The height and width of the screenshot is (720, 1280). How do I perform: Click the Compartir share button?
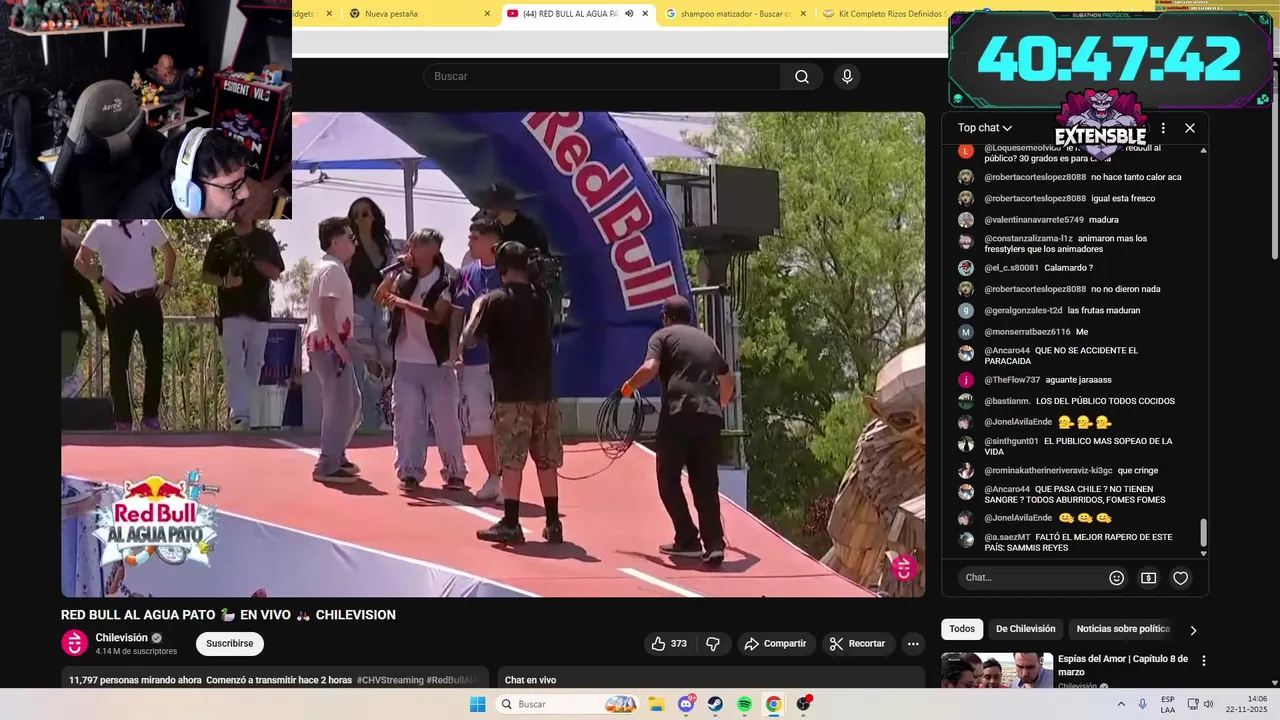[x=776, y=644]
